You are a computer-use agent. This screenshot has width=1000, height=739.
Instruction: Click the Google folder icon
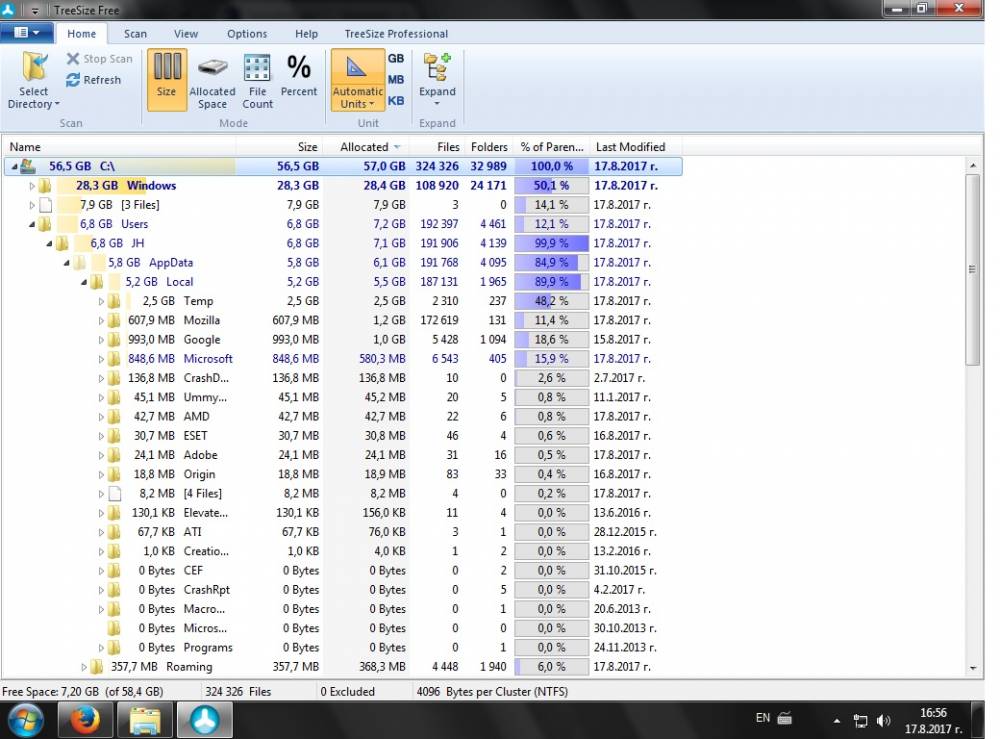pos(114,339)
